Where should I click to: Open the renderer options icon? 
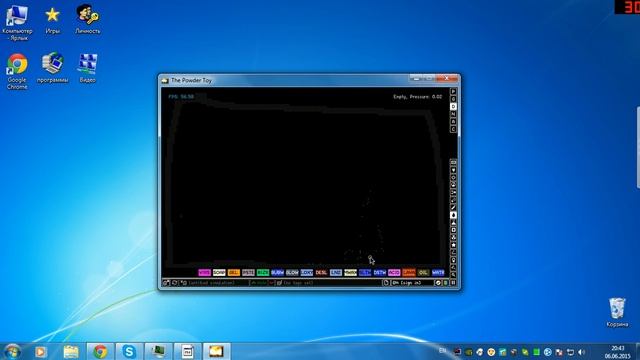point(446,282)
